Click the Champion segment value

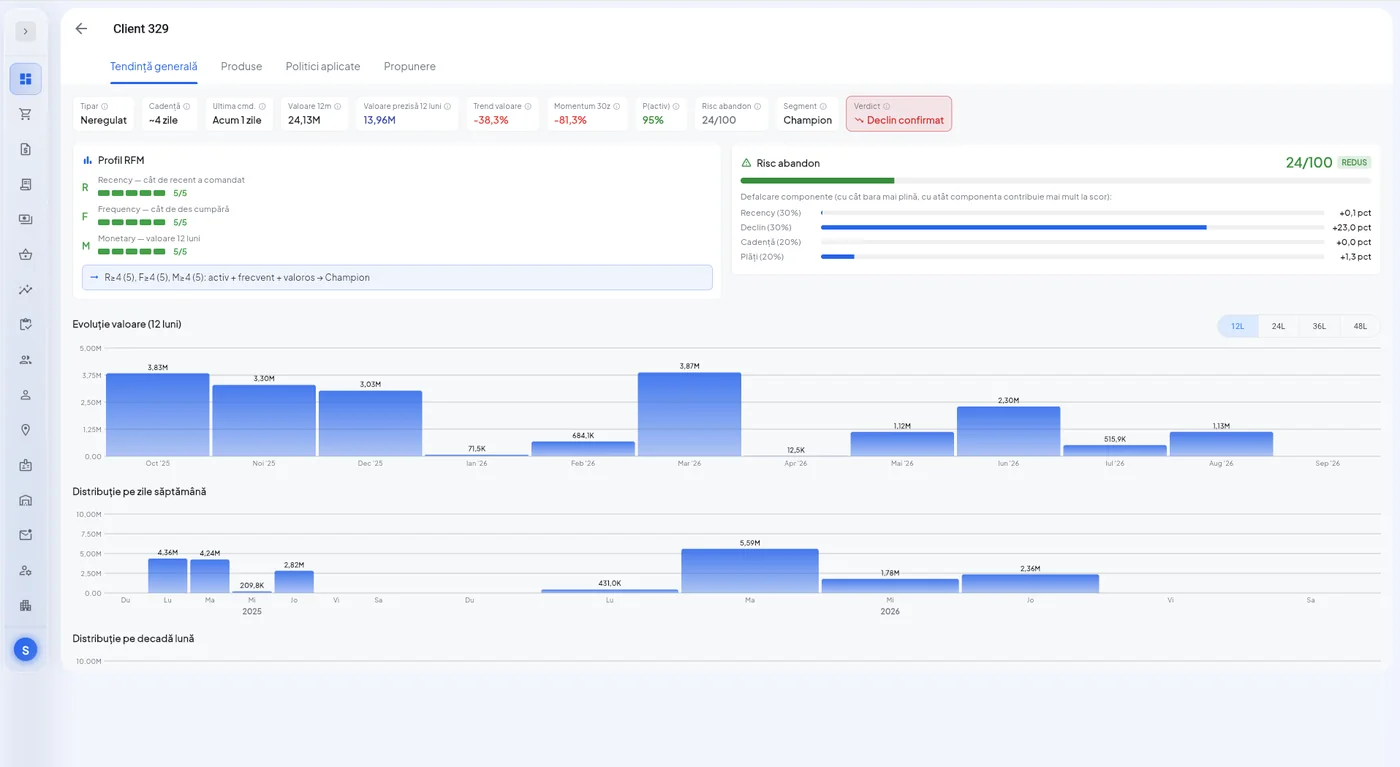(808, 120)
